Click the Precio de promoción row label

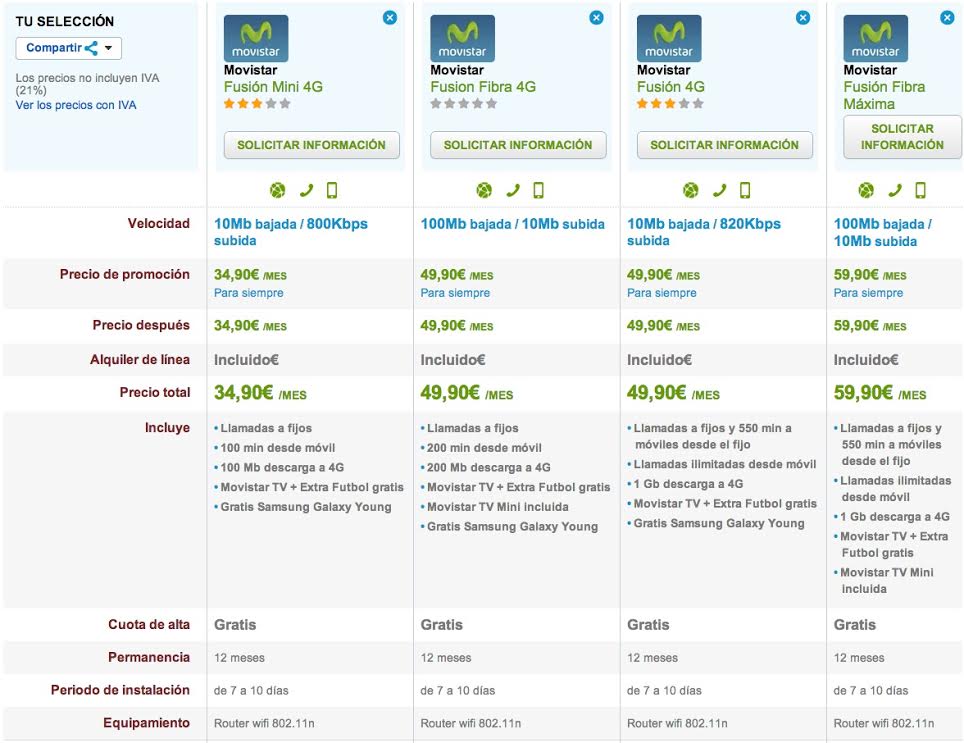click(125, 275)
